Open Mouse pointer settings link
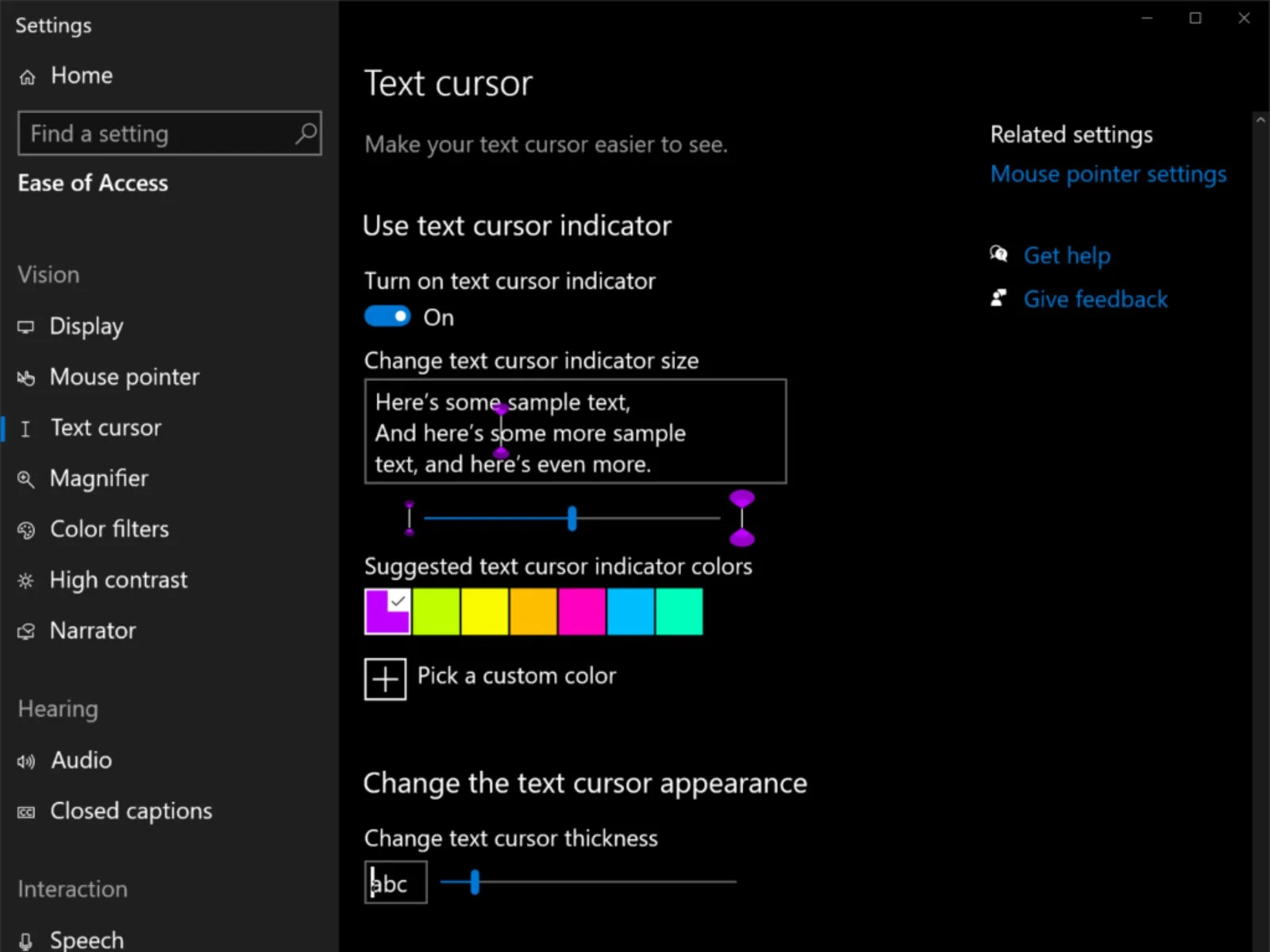1270x952 pixels. pos(1108,174)
